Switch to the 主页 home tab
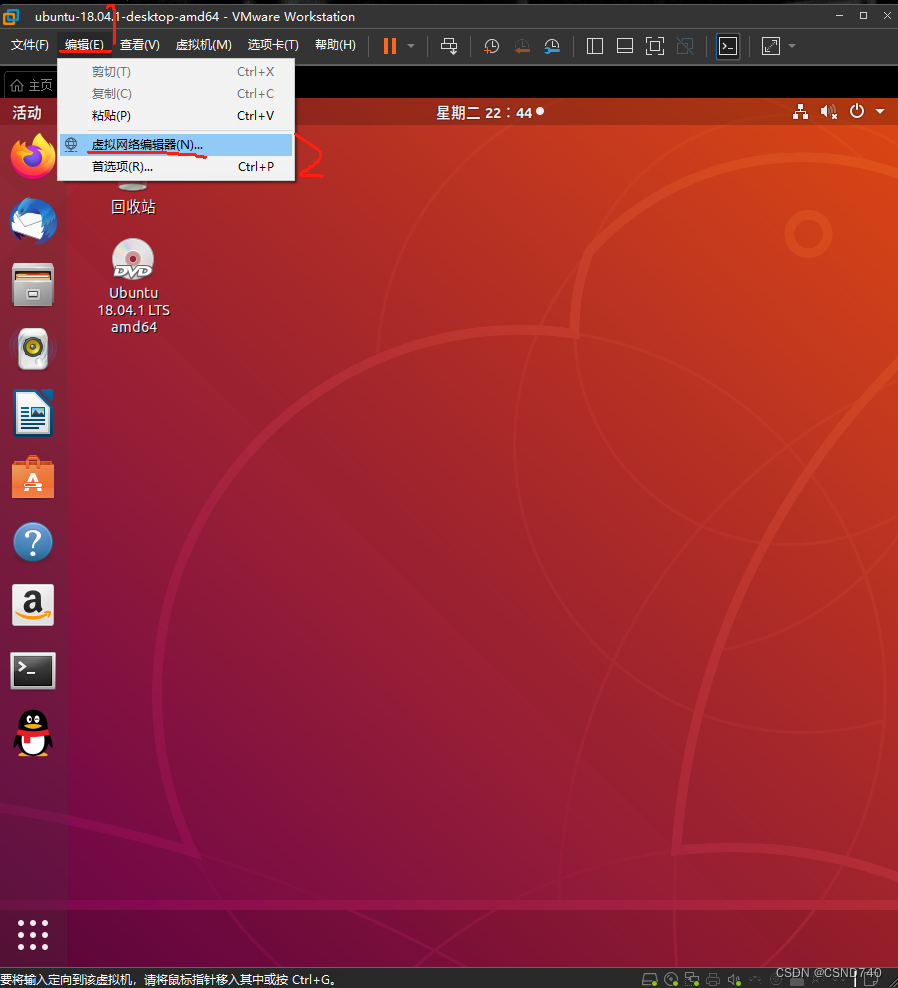Image resolution: width=898 pixels, height=988 pixels. tap(32, 85)
